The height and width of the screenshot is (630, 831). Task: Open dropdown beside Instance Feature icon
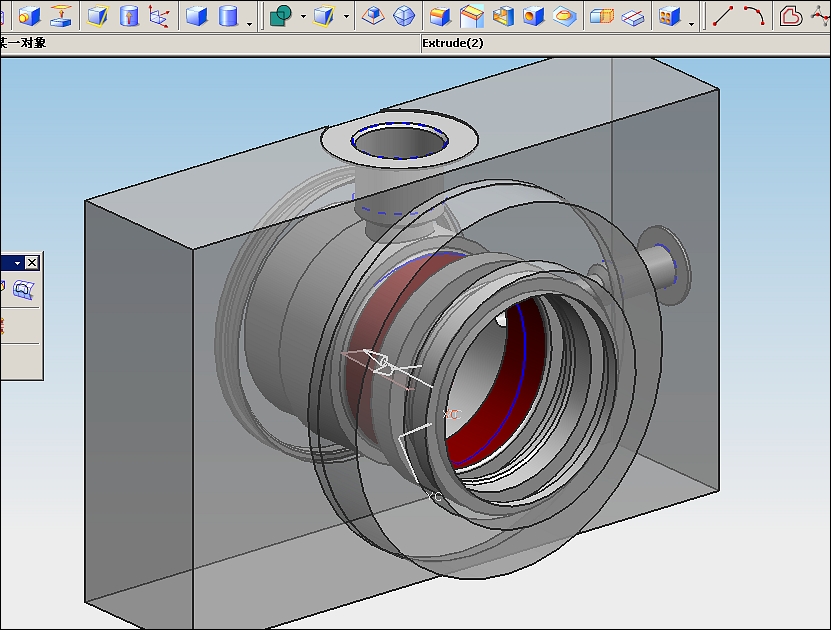click(x=691, y=24)
